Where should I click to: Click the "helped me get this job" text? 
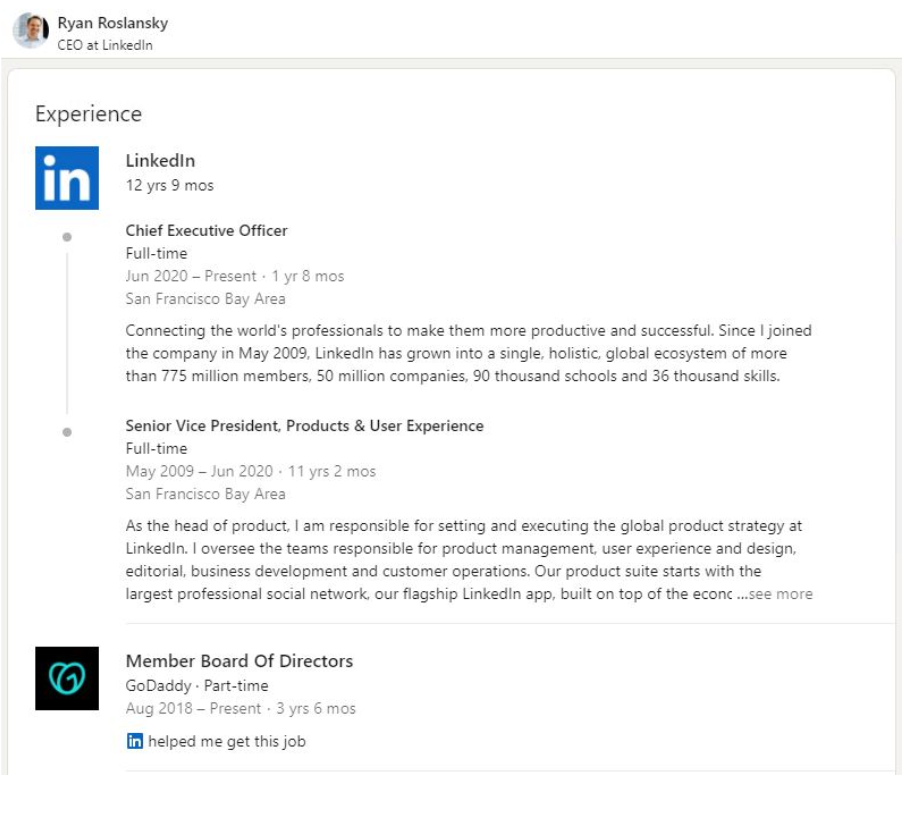(227, 742)
